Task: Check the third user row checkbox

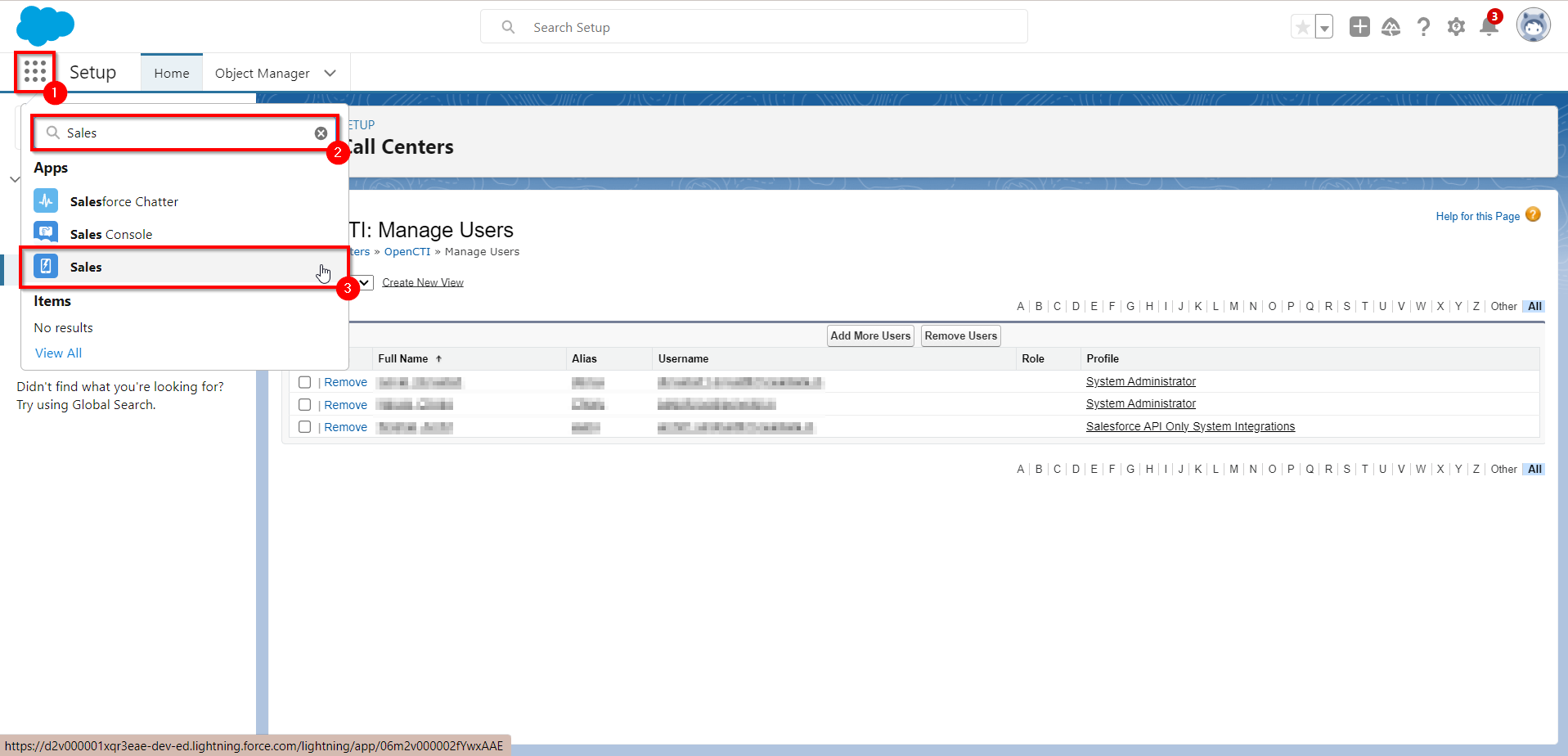Action: [x=305, y=427]
